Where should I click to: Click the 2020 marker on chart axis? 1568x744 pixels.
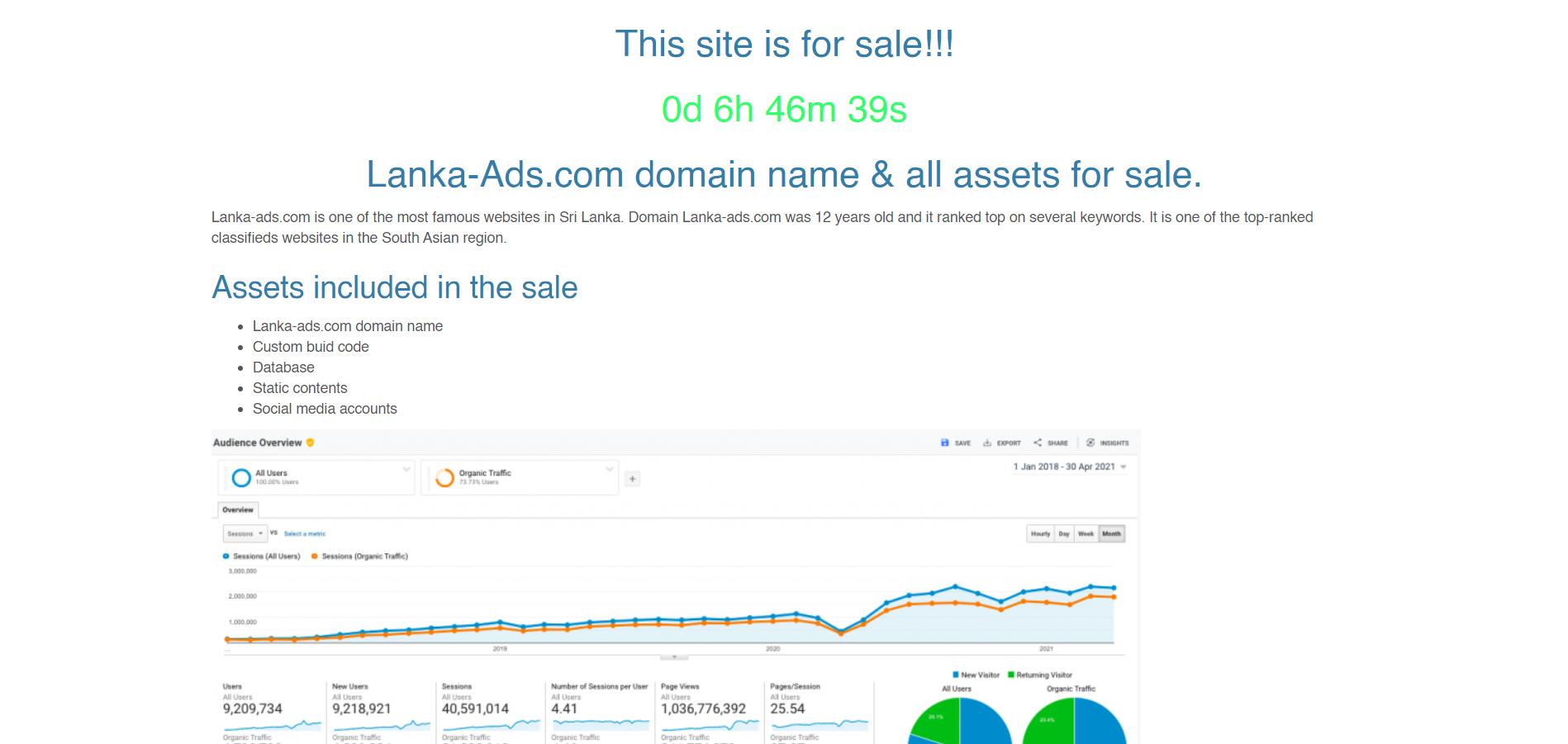772,649
